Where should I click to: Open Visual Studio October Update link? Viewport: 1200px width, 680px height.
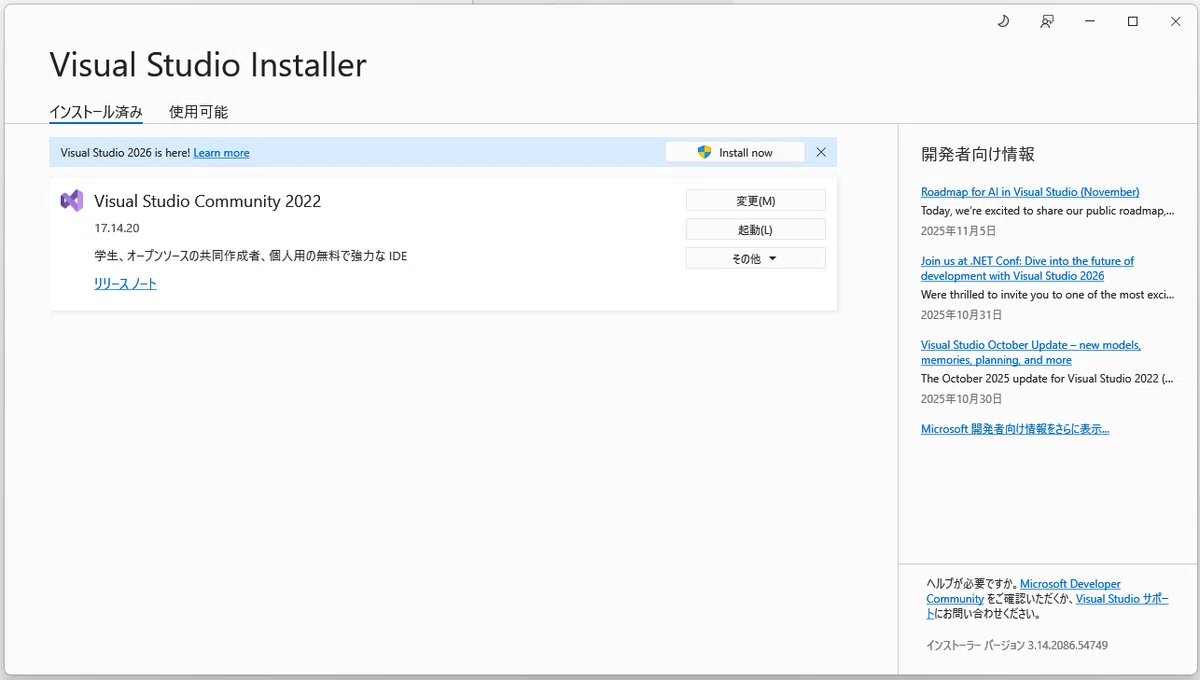(x=1031, y=352)
